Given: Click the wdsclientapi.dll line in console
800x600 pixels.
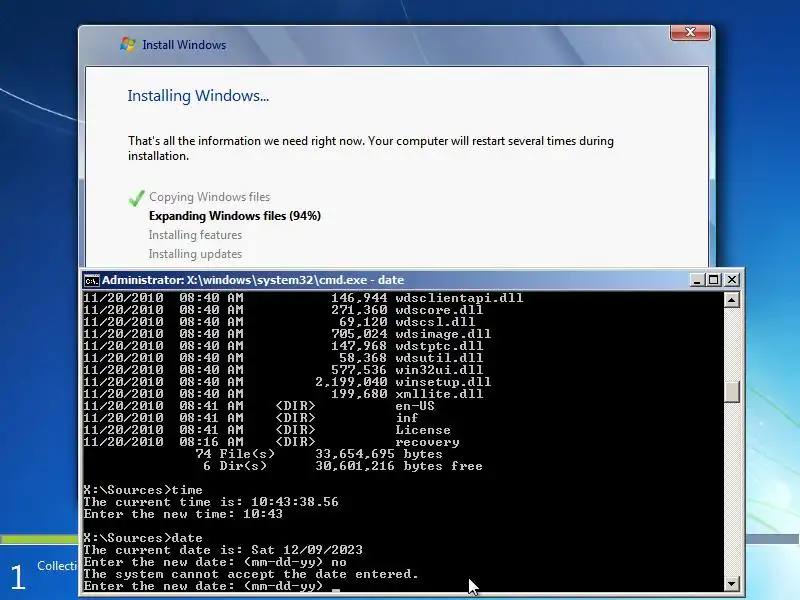Looking at the screenshot, I should point(303,297).
